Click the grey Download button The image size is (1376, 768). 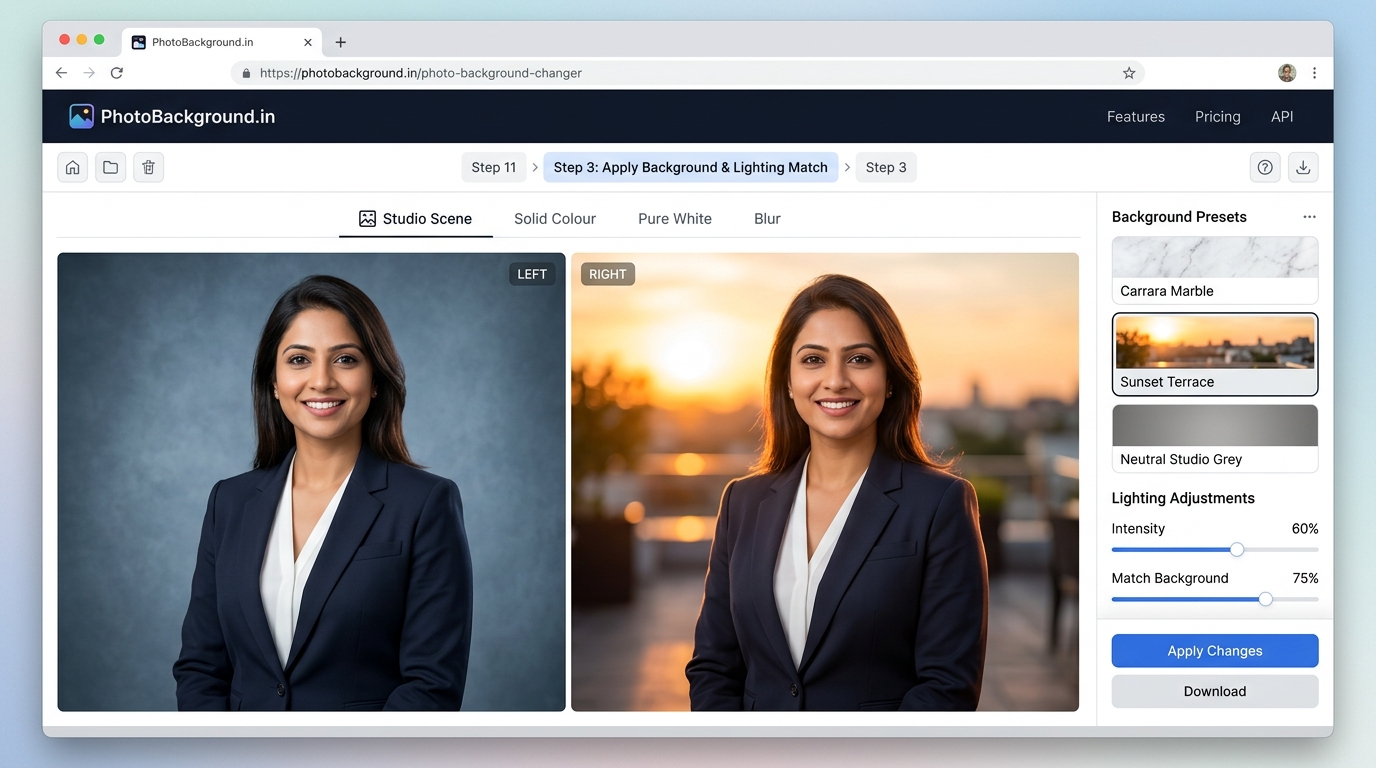(1215, 691)
